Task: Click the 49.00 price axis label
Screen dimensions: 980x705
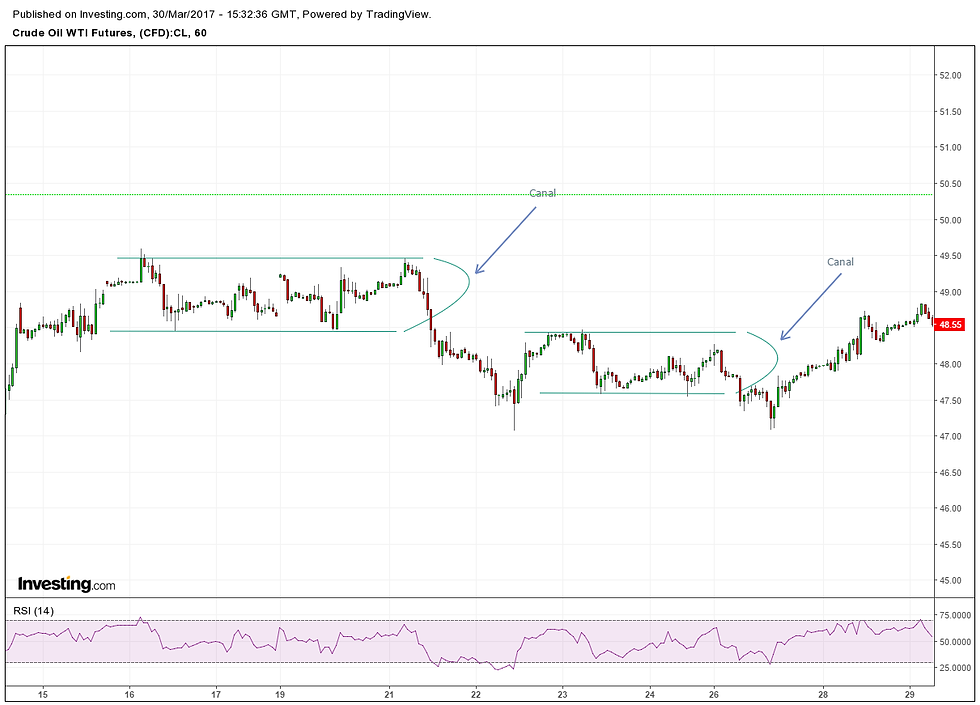Action: tap(951, 292)
